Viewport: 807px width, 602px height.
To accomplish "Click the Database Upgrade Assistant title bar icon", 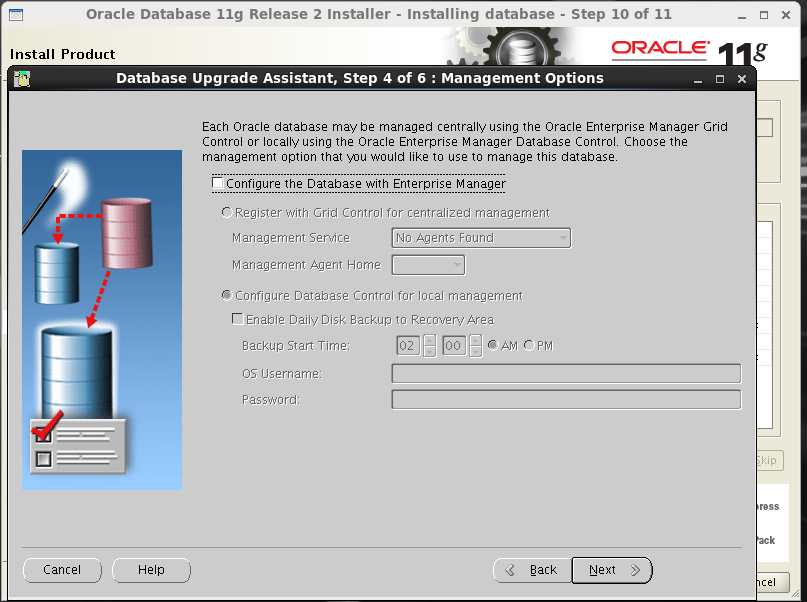I will 20,78.
